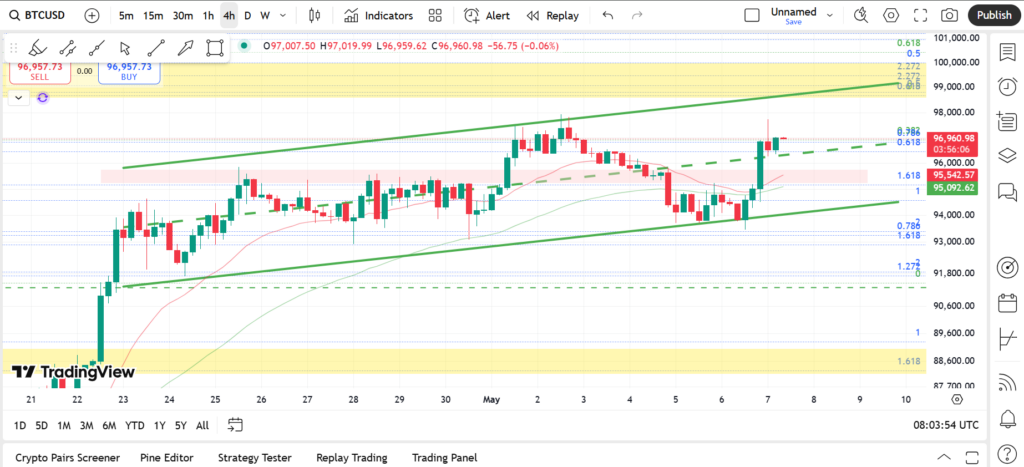This screenshot has height=467, width=1024.
Task: Open chart settings hexagon icon in top toolbar
Action: click(x=891, y=15)
